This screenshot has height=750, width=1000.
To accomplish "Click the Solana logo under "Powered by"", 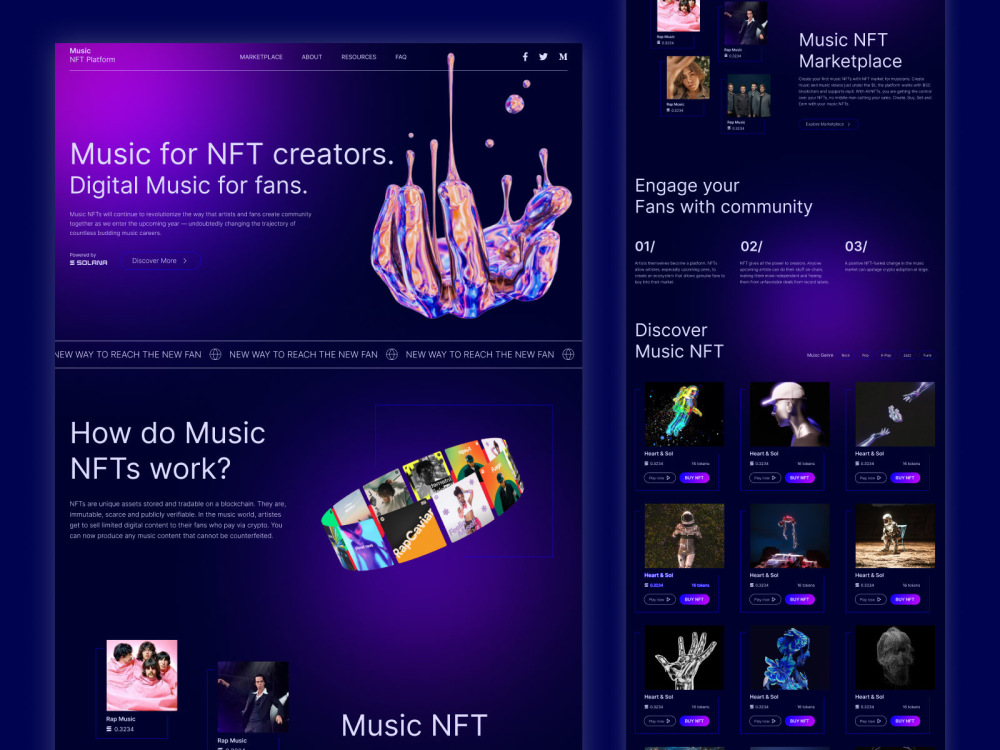I will 88,263.
